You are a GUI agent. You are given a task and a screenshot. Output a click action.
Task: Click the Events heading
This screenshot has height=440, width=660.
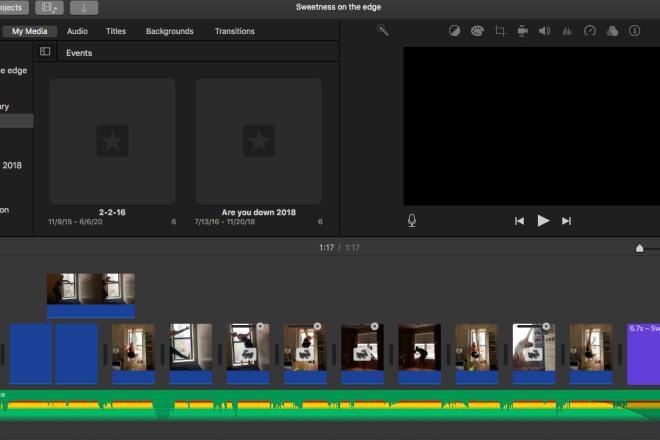79,53
